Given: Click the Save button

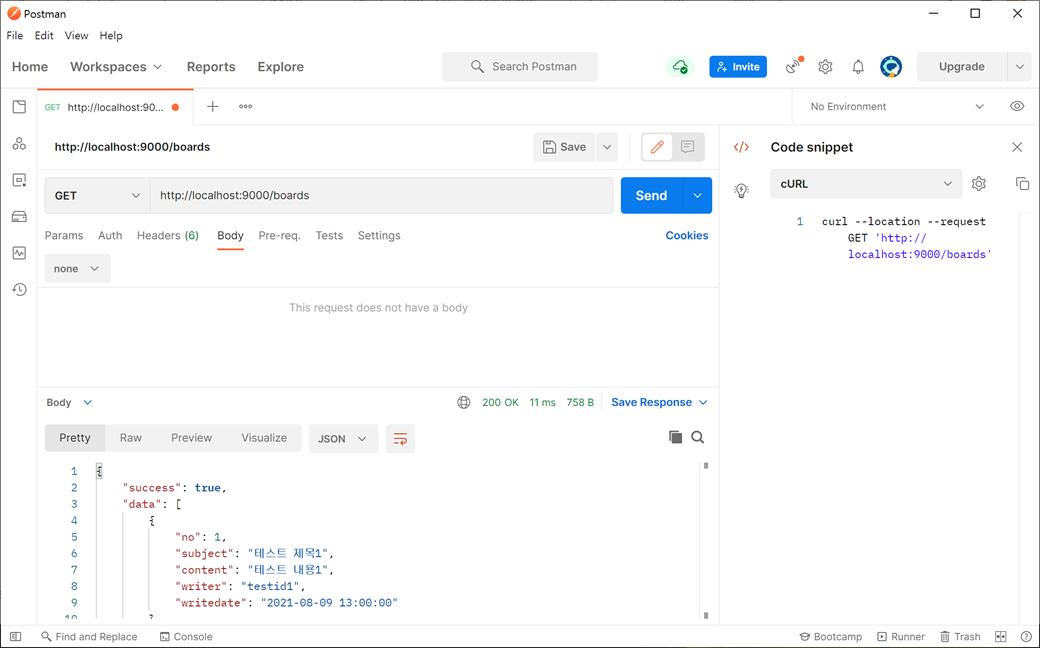Looking at the screenshot, I should point(564,147).
